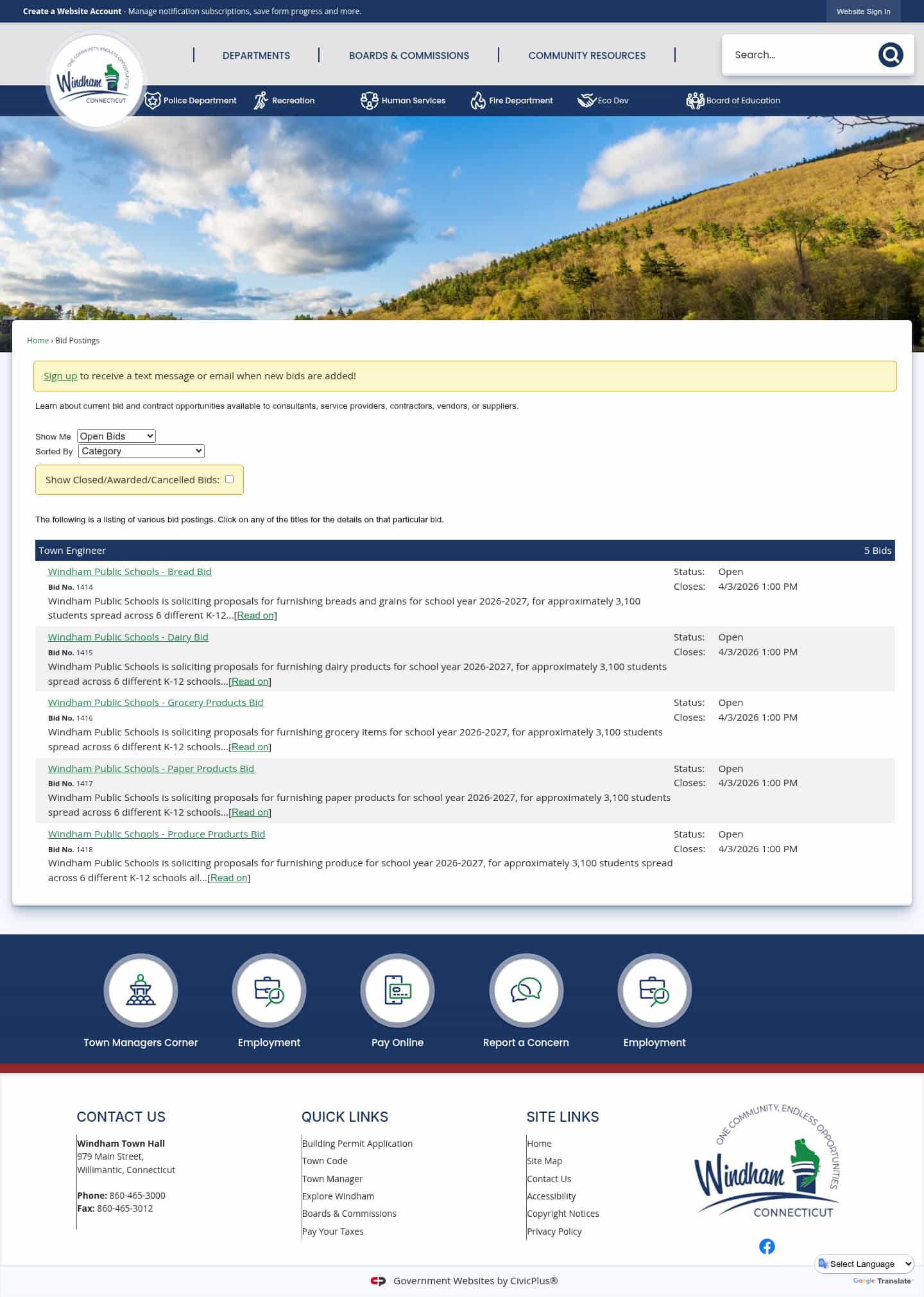
Task: Open the Town Manager quick link
Action: pyautogui.click(x=332, y=1179)
